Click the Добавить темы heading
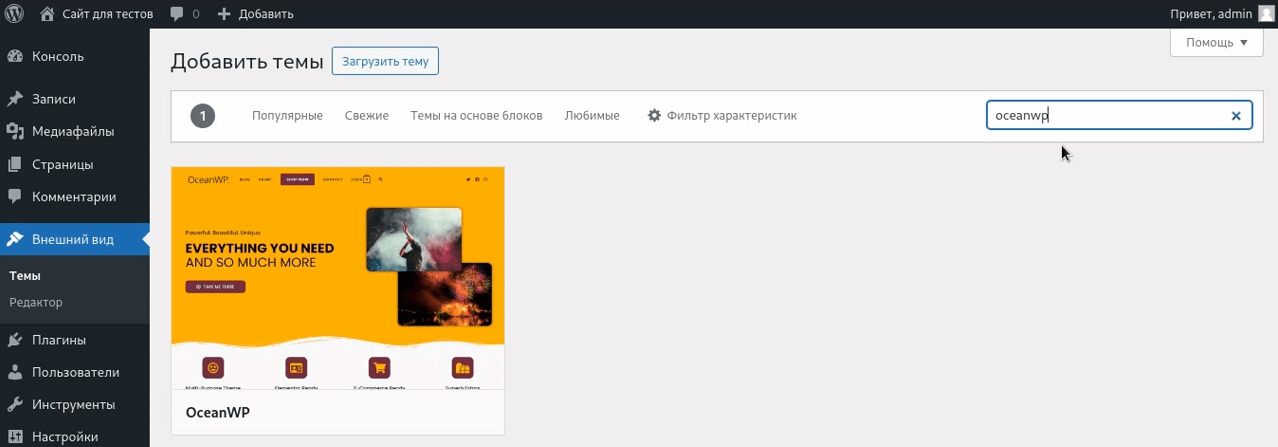 pyautogui.click(x=247, y=61)
